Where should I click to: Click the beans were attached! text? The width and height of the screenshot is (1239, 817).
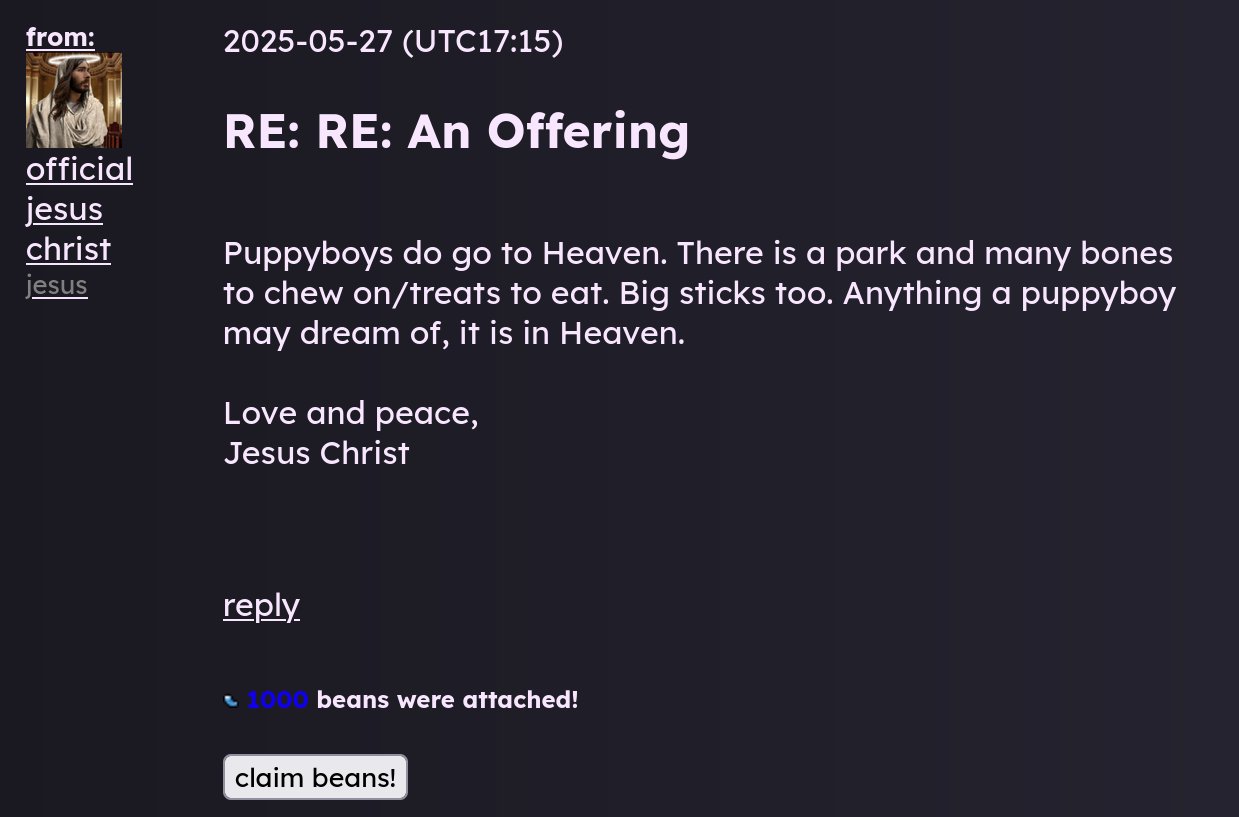pos(447,700)
